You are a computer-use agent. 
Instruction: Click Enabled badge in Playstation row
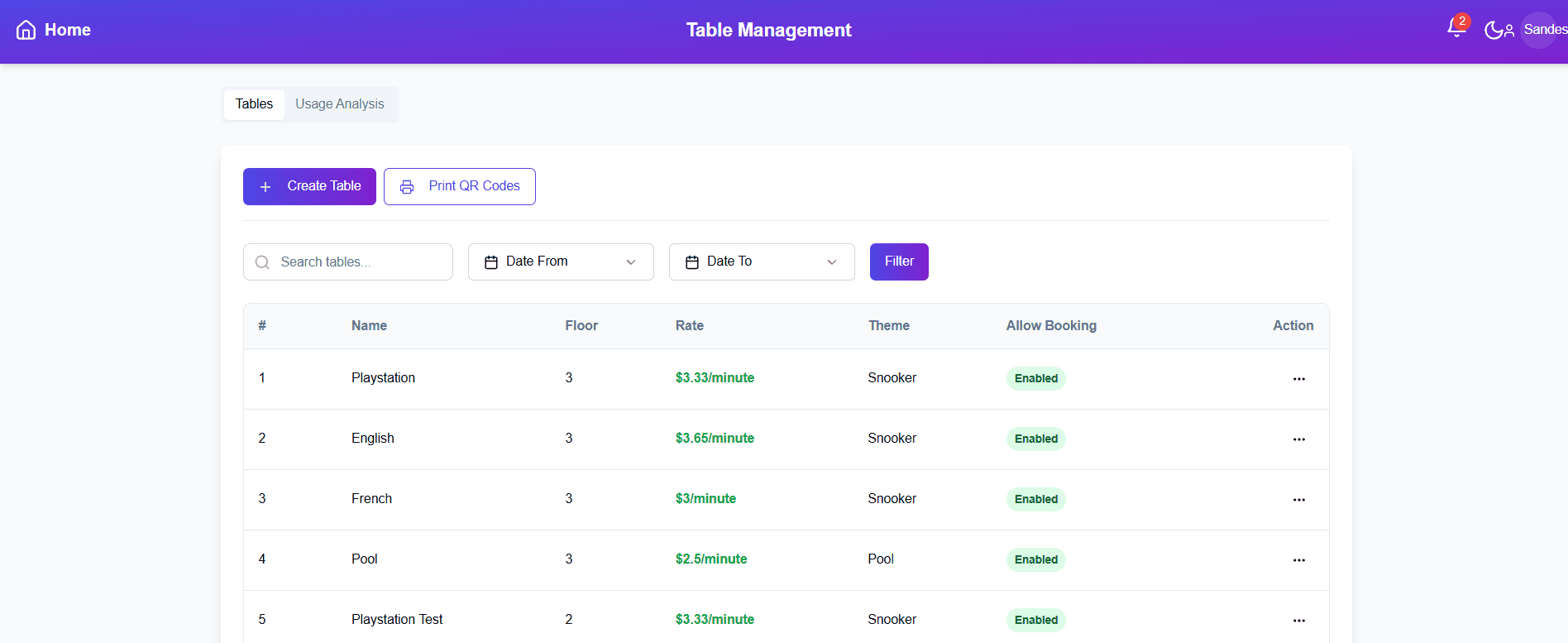(1036, 378)
